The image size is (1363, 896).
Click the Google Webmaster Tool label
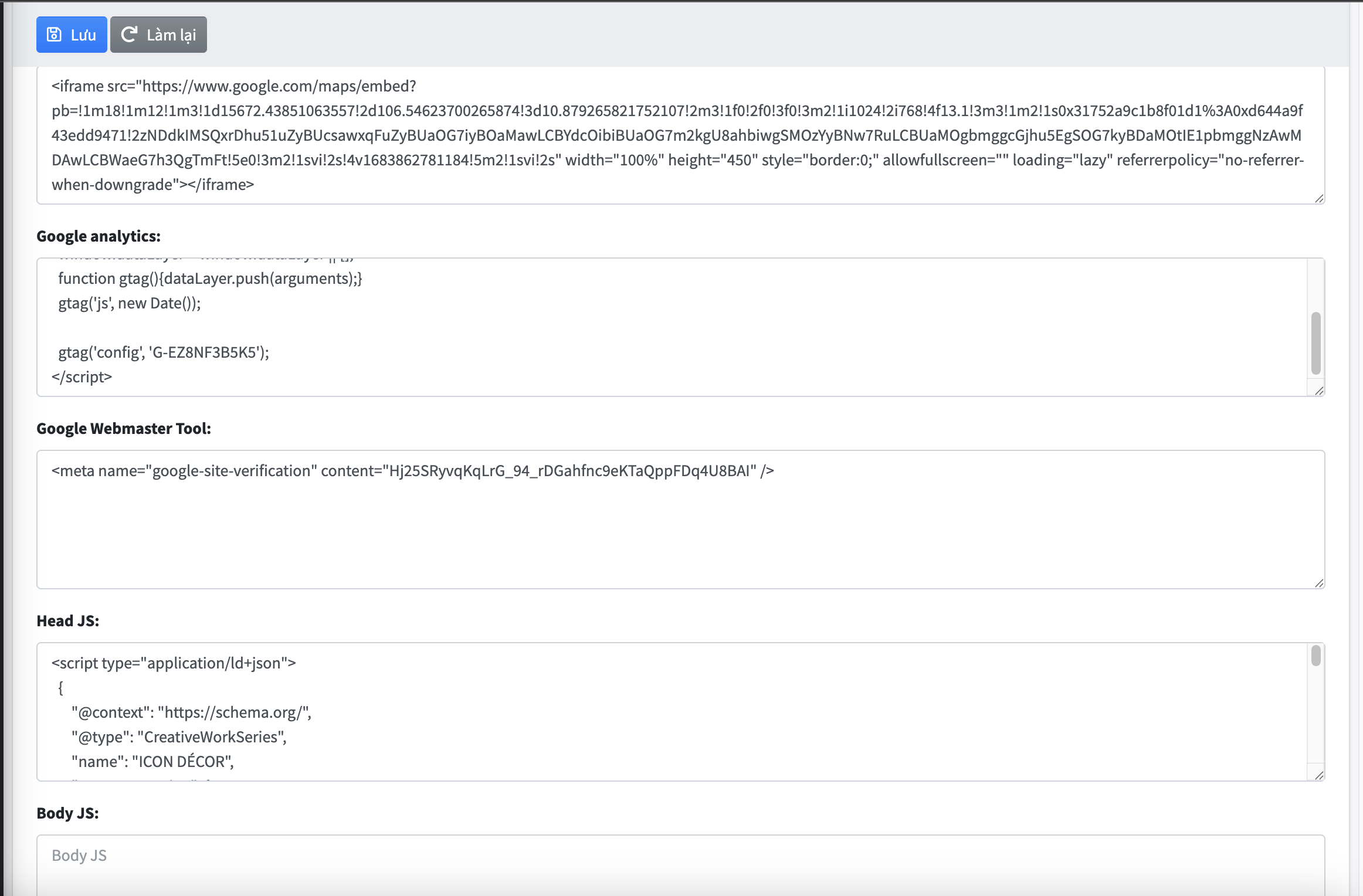coord(124,429)
